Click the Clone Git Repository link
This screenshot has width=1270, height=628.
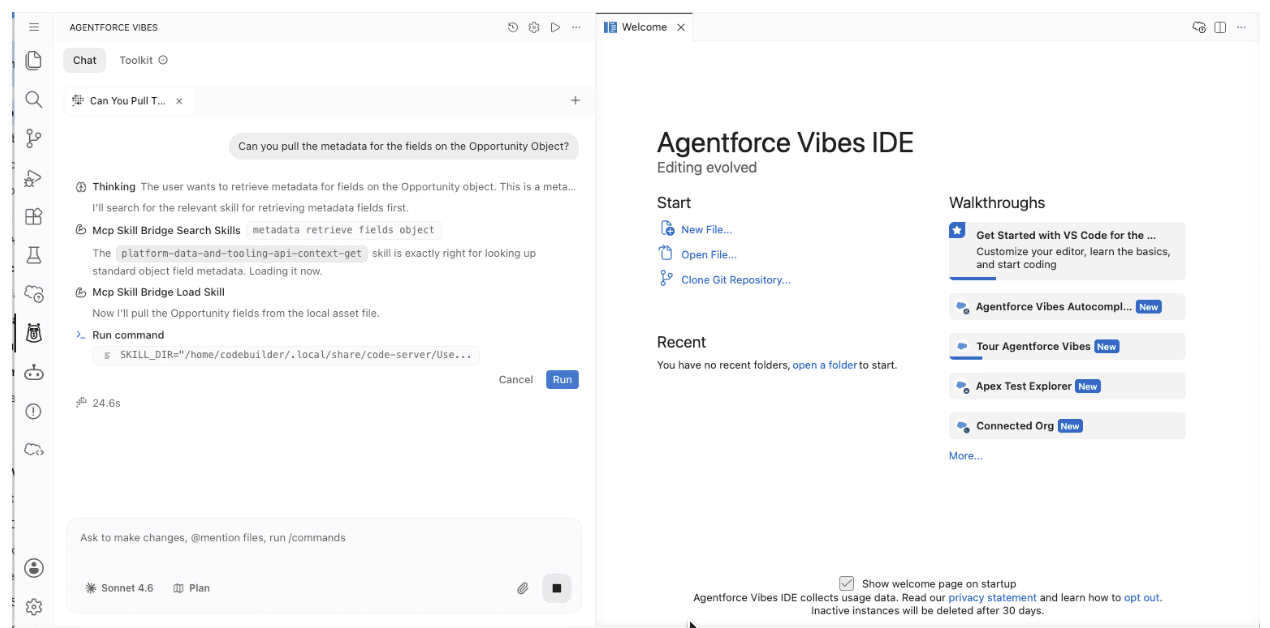click(735, 280)
